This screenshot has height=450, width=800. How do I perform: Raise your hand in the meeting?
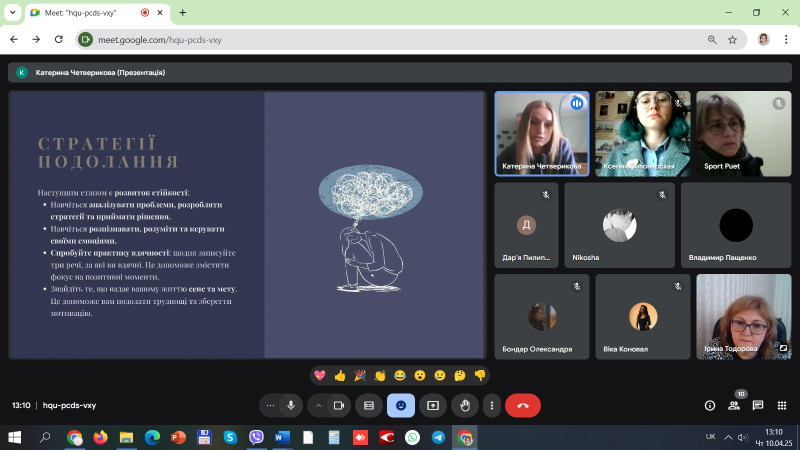pos(464,405)
